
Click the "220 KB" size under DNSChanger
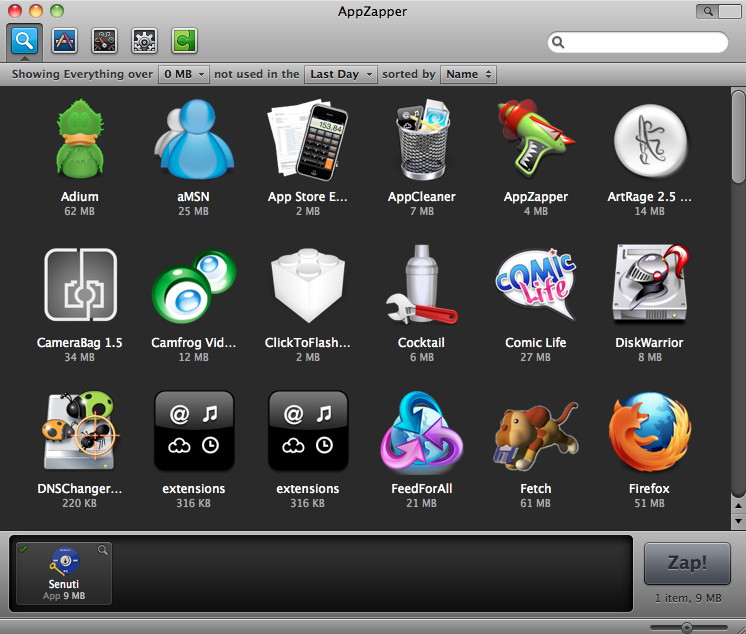pyautogui.click(x=79, y=503)
